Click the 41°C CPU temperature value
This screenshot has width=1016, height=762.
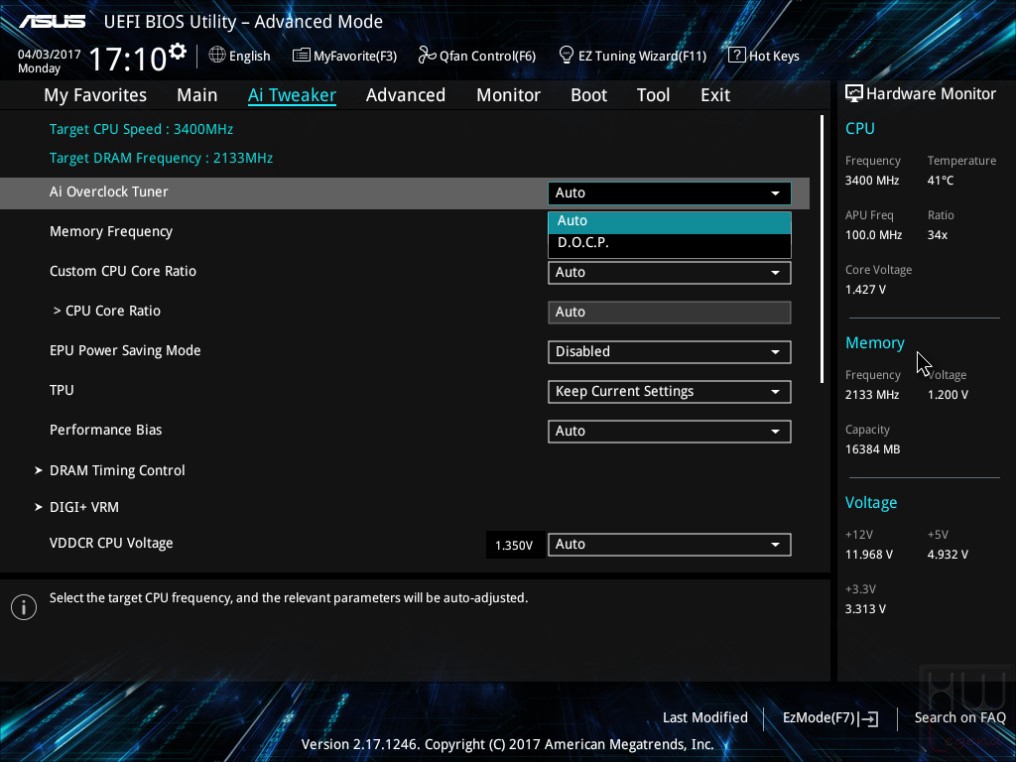[940, 181]
